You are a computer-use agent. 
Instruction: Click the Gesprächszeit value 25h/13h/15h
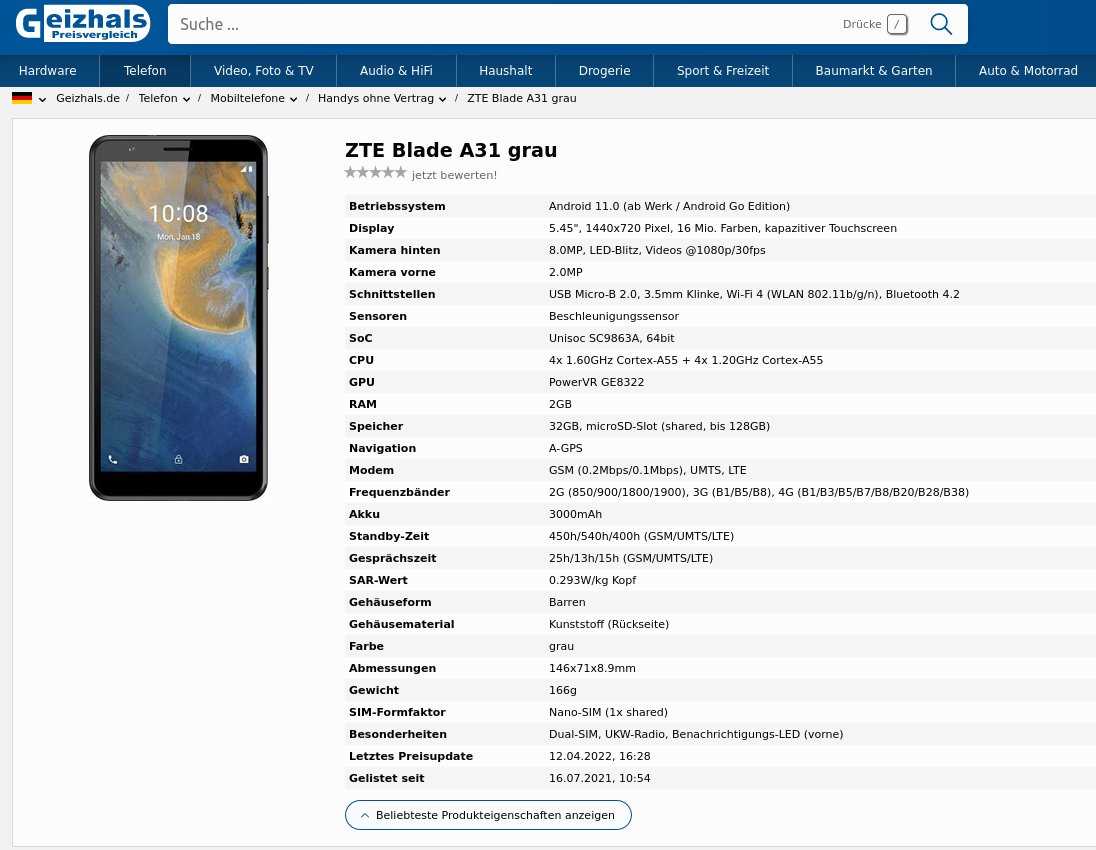coord(630,559)
